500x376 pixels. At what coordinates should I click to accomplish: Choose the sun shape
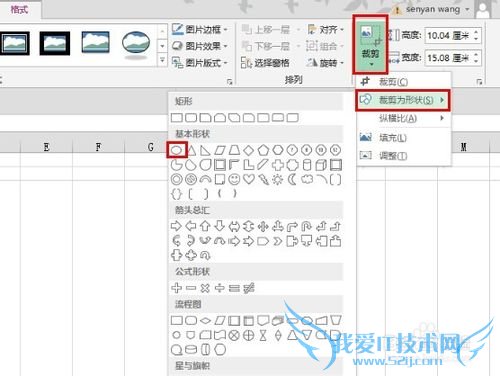pyautogui.click(x=278, y=180)
